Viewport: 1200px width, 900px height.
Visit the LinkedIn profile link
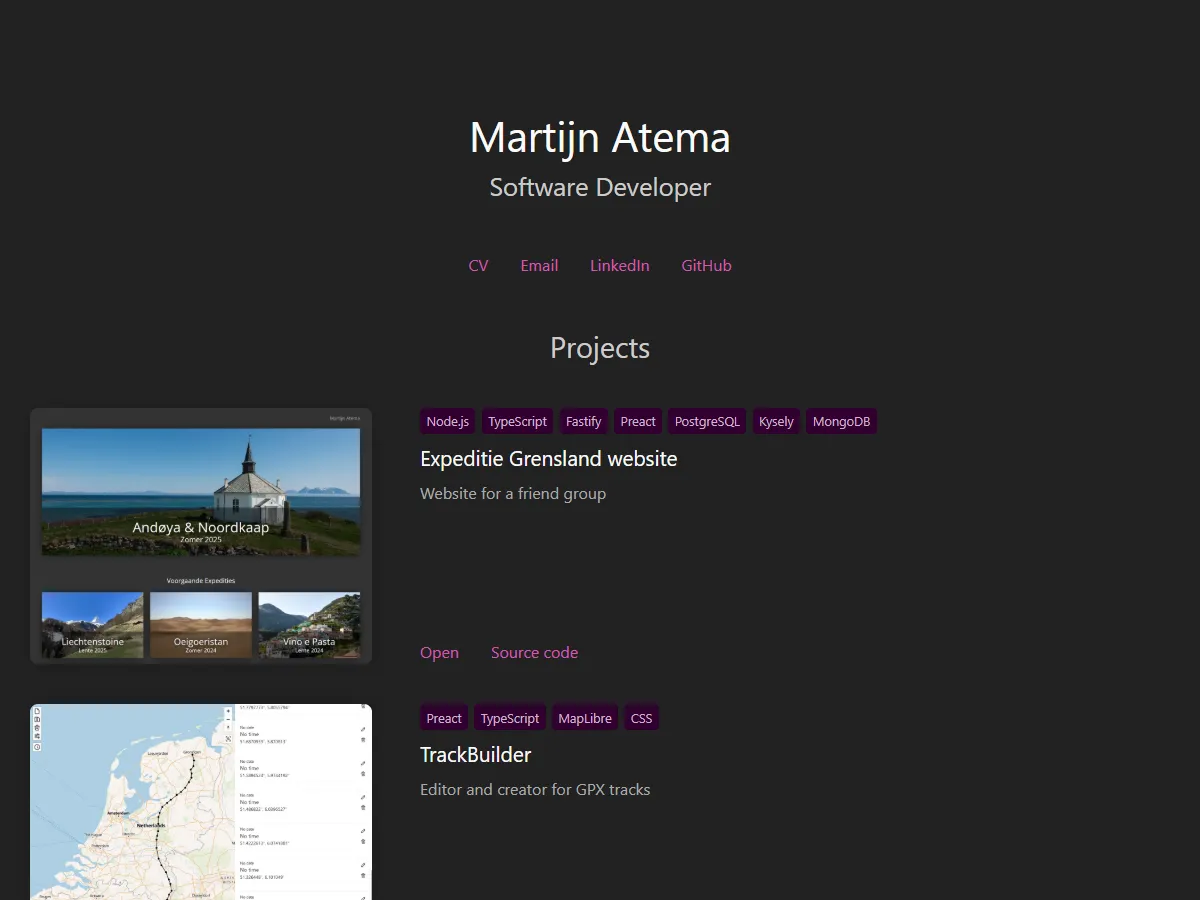619,266
